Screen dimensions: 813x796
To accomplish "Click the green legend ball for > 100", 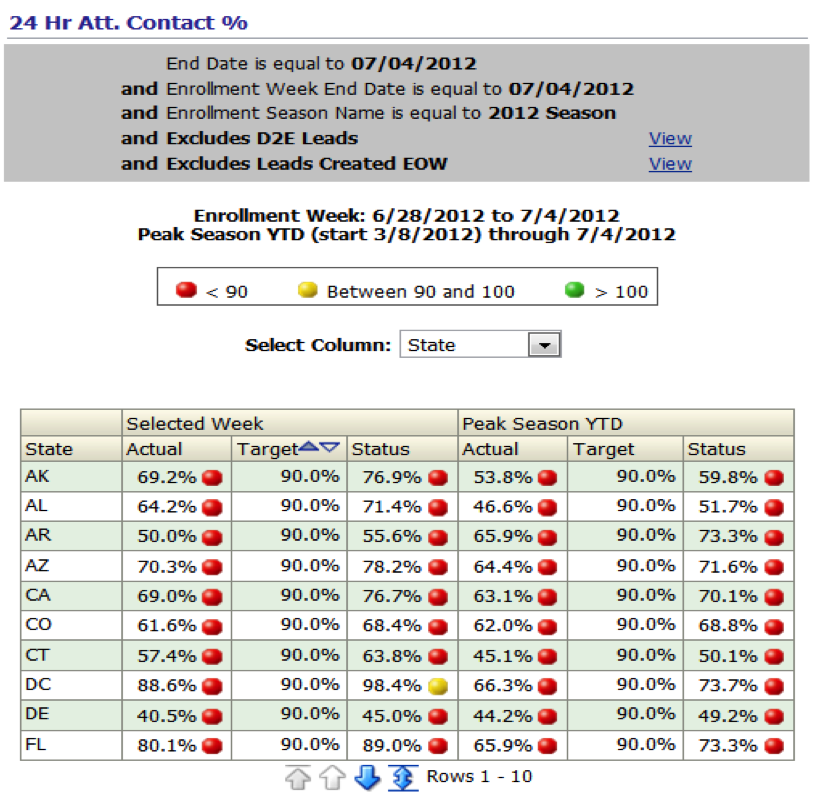I will click(x=574, y=291).
